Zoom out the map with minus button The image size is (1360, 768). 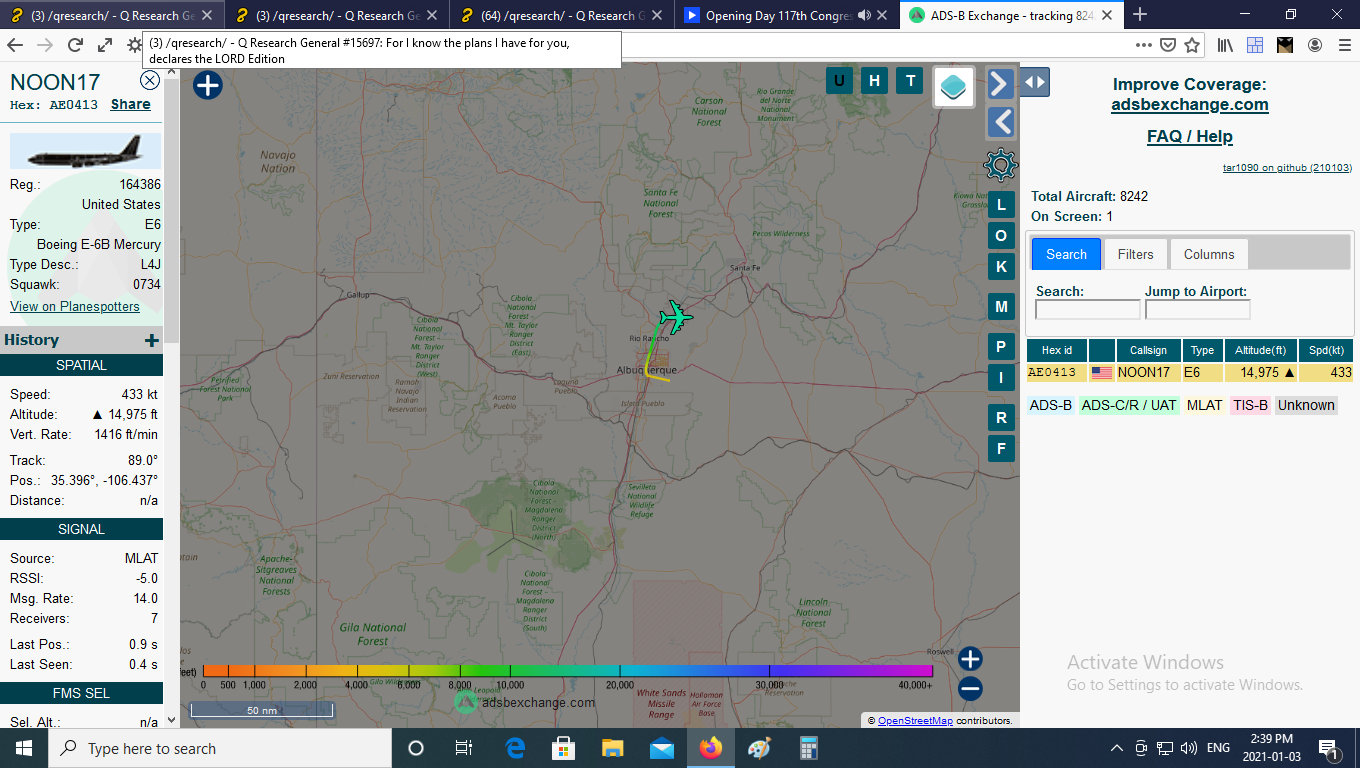point(970,688)
